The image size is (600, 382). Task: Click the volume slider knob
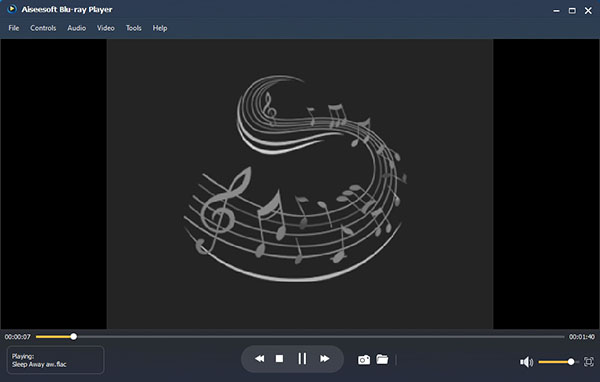click(571, 362)
